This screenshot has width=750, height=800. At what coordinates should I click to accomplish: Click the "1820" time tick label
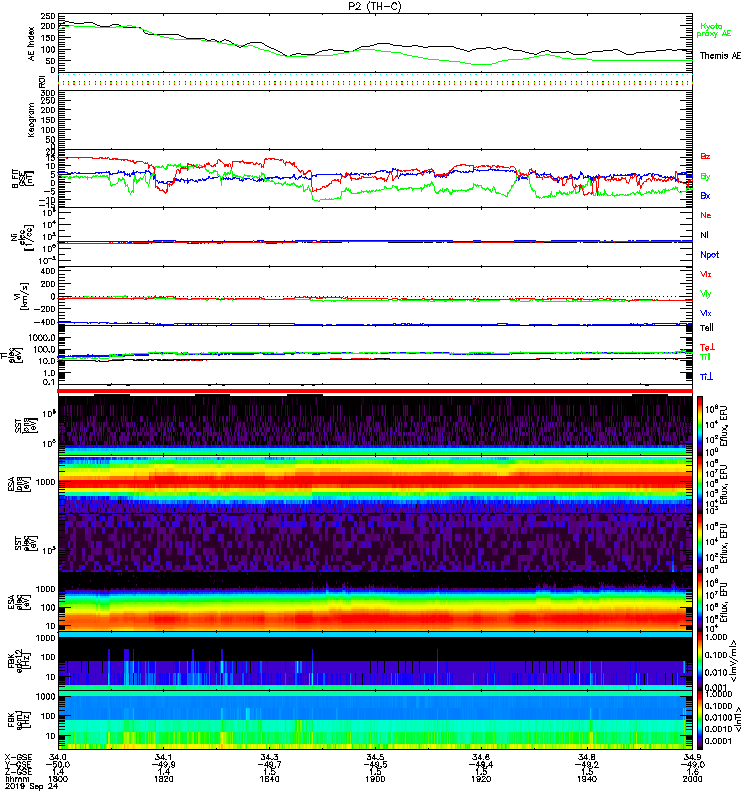163,779
